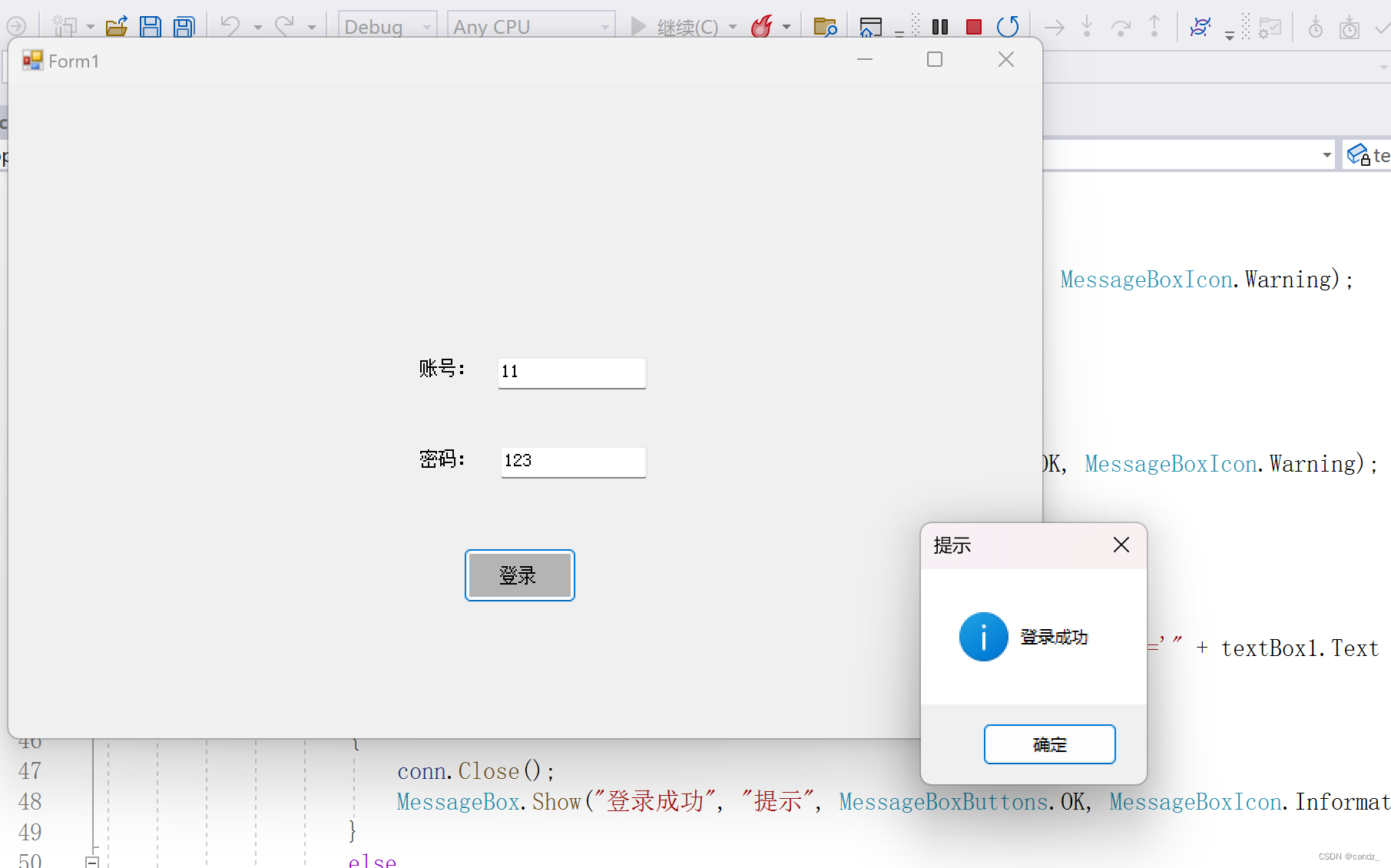This screenshot has height=868, width=1391.
Task: Click the Save icon
Action: pyautogui.click(x=151, y=25)
